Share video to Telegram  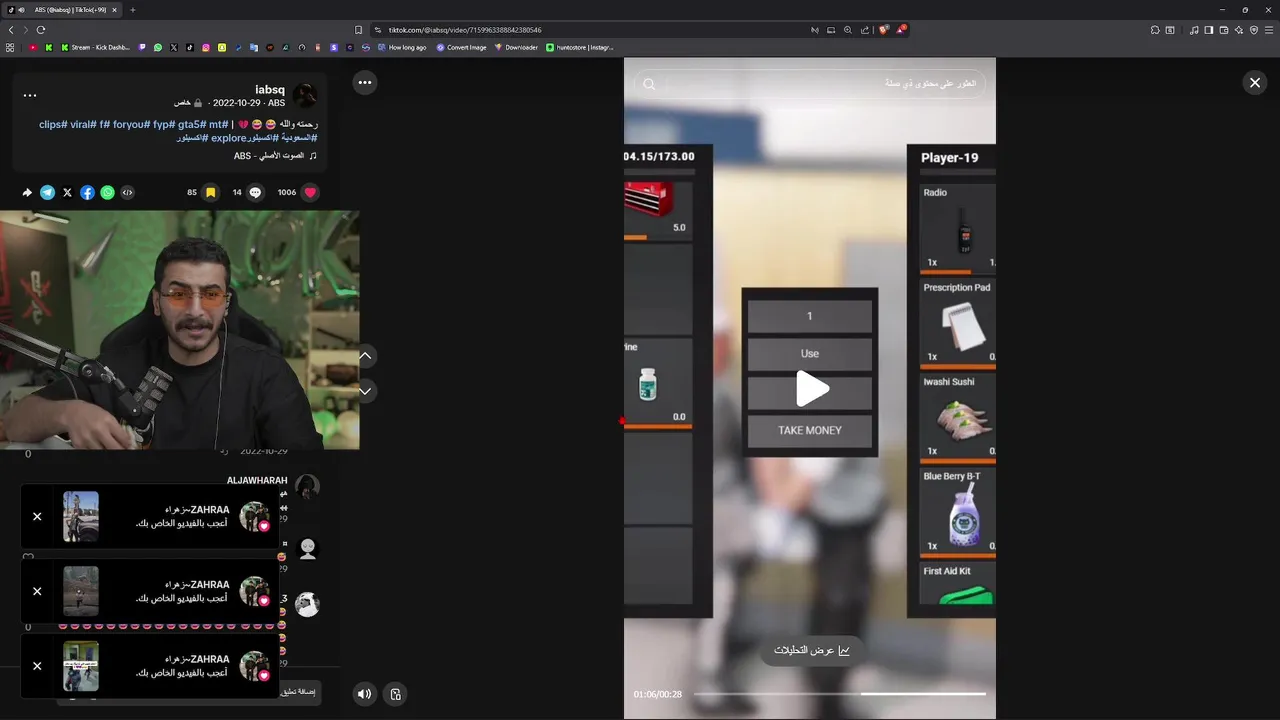pos(47,192)
